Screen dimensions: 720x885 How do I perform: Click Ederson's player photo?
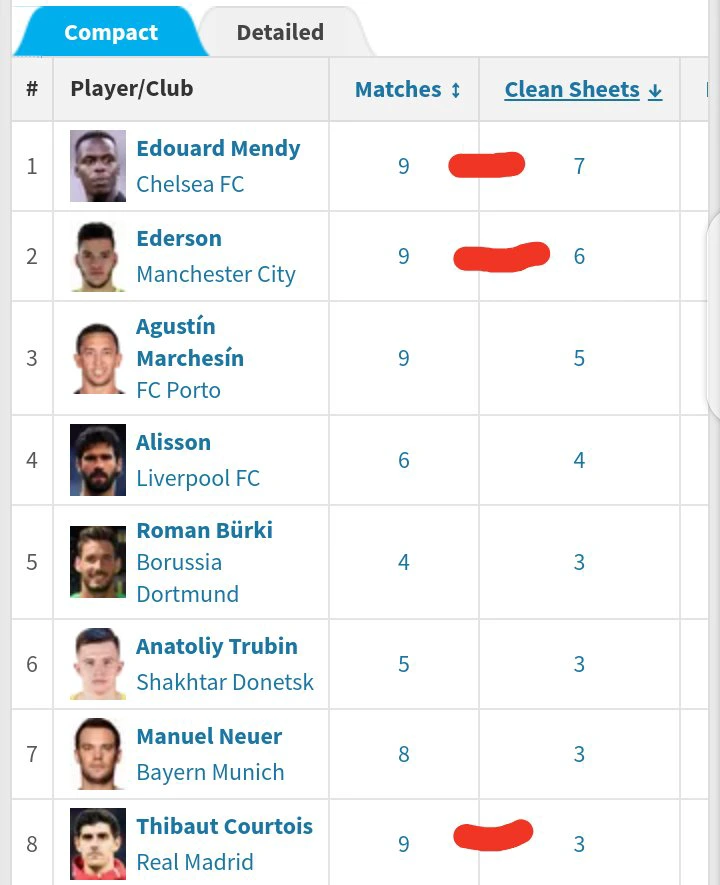coord(98,256)
